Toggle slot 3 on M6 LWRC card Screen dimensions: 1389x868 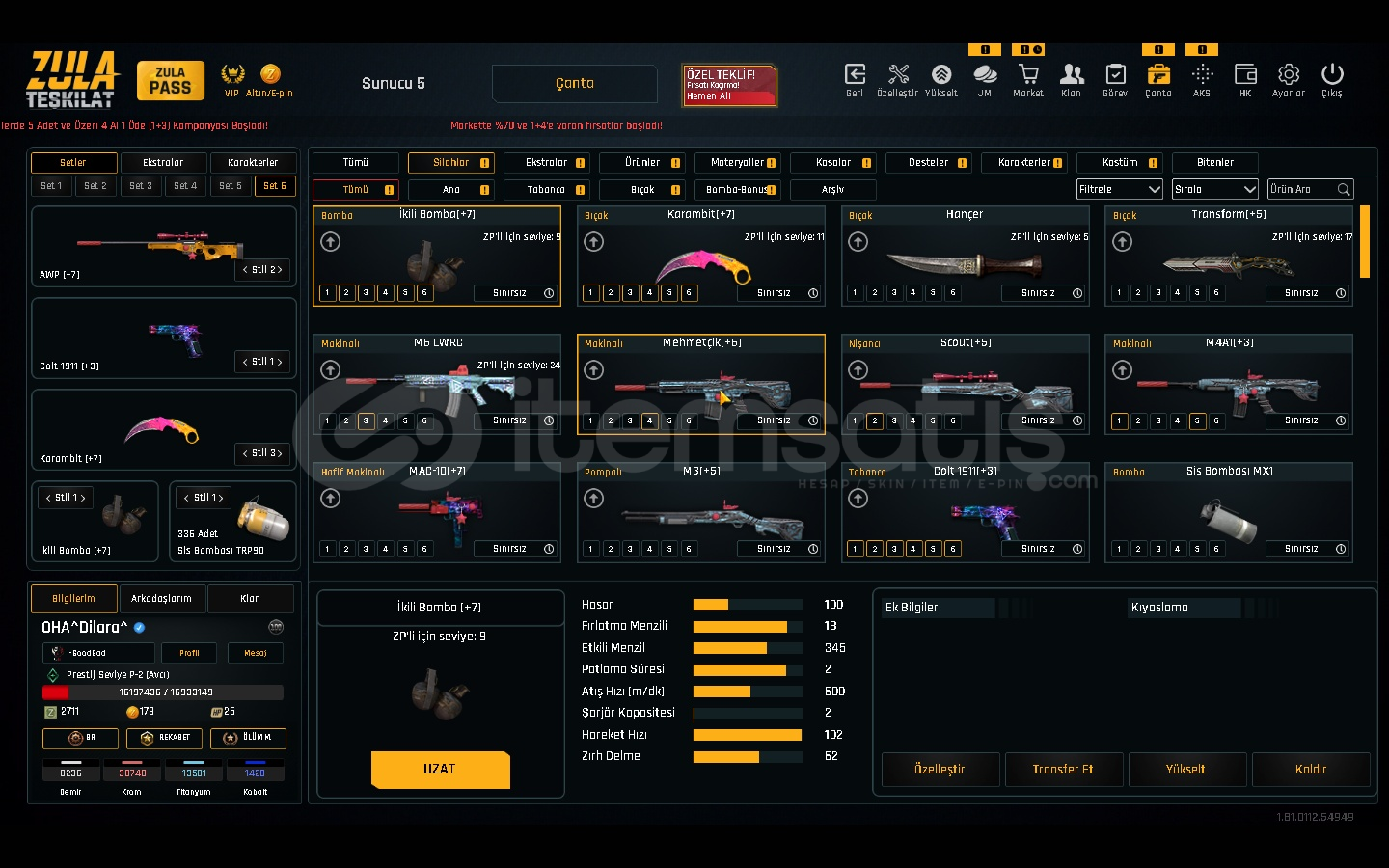point(367,421)
